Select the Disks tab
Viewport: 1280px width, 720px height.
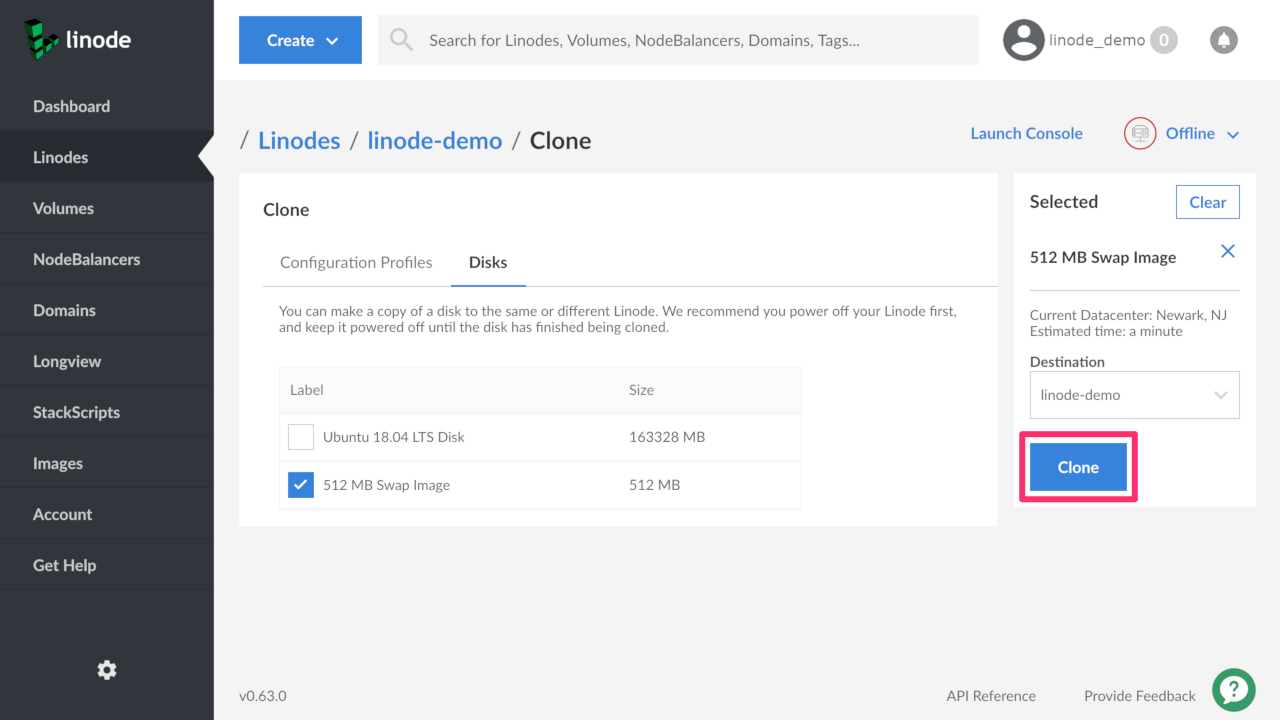488,263
